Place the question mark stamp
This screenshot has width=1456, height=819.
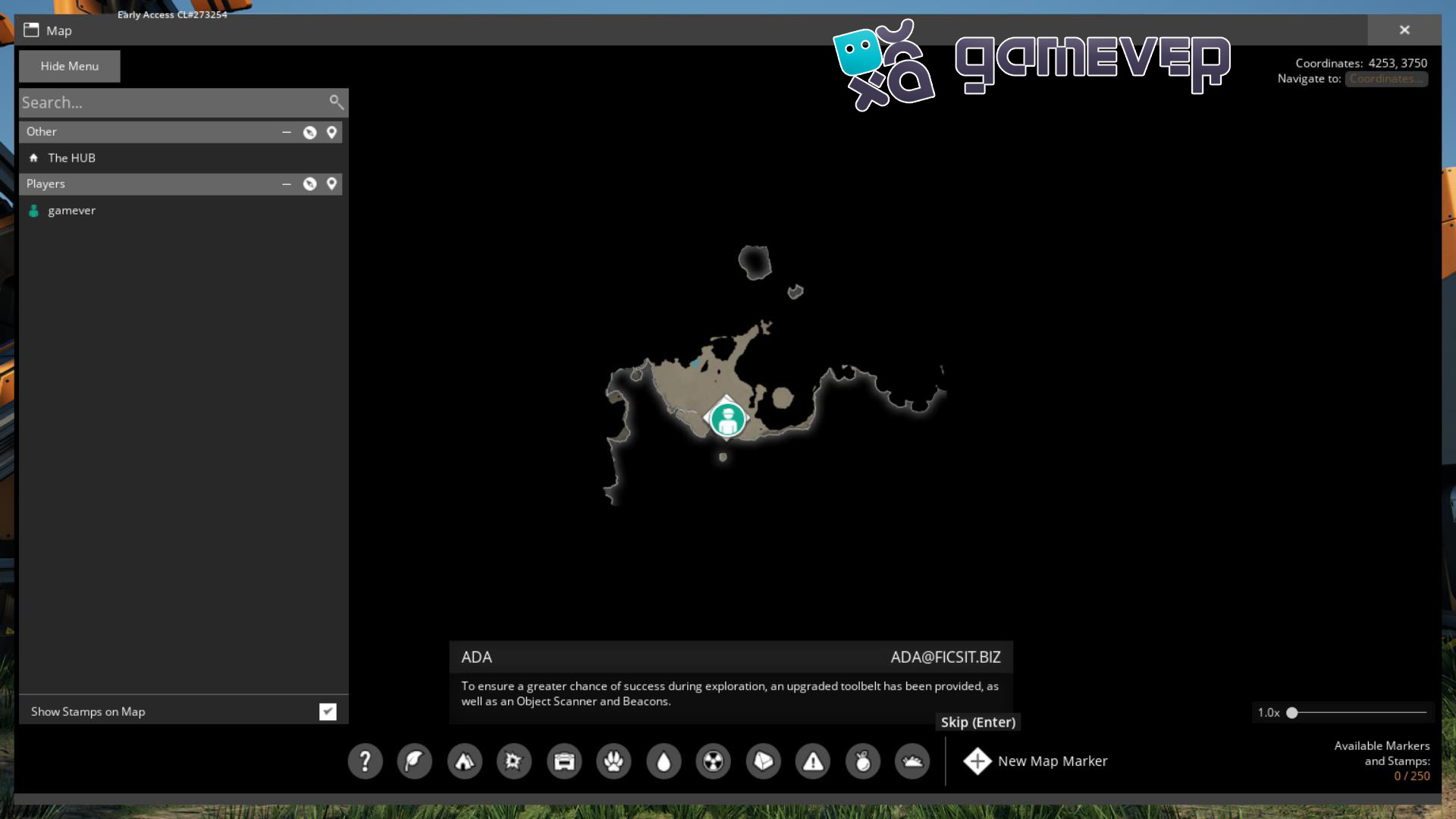pyautogui.click(x=365, y=761)
